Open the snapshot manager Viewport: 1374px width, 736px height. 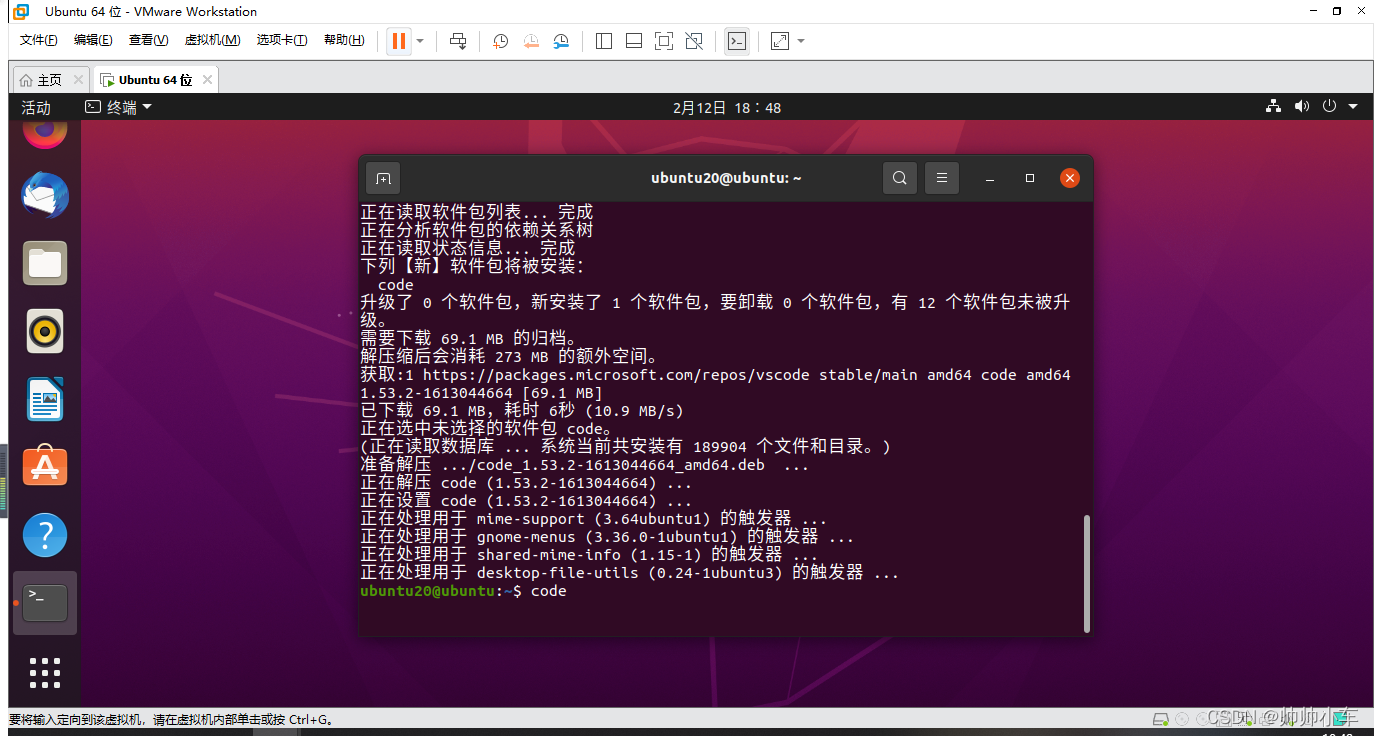(x=562, y=41)
